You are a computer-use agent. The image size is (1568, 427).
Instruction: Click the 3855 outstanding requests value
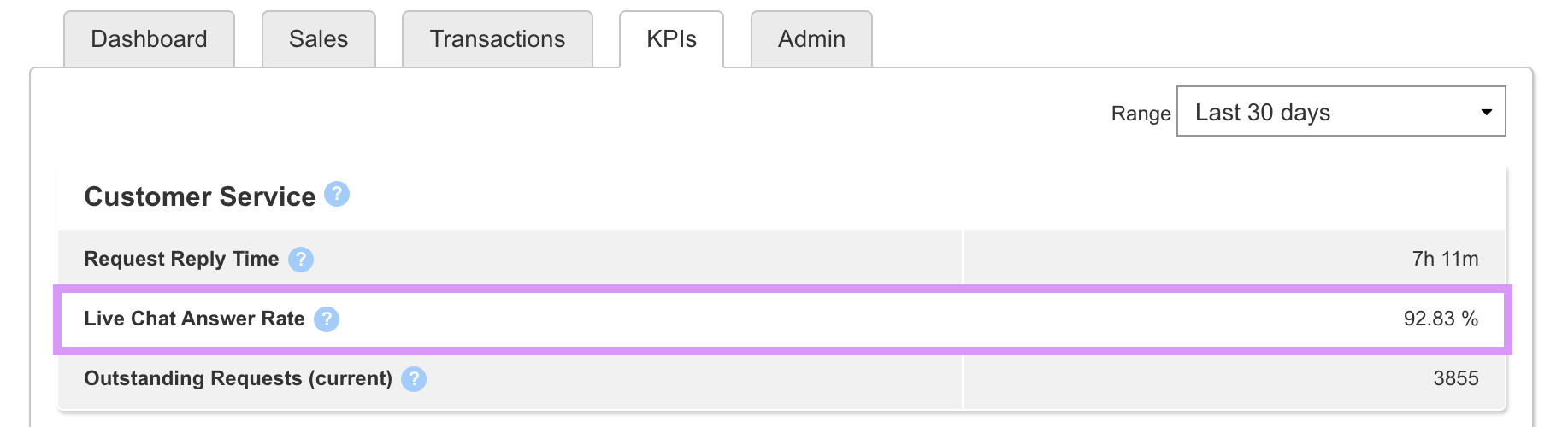pos(1456,378)
